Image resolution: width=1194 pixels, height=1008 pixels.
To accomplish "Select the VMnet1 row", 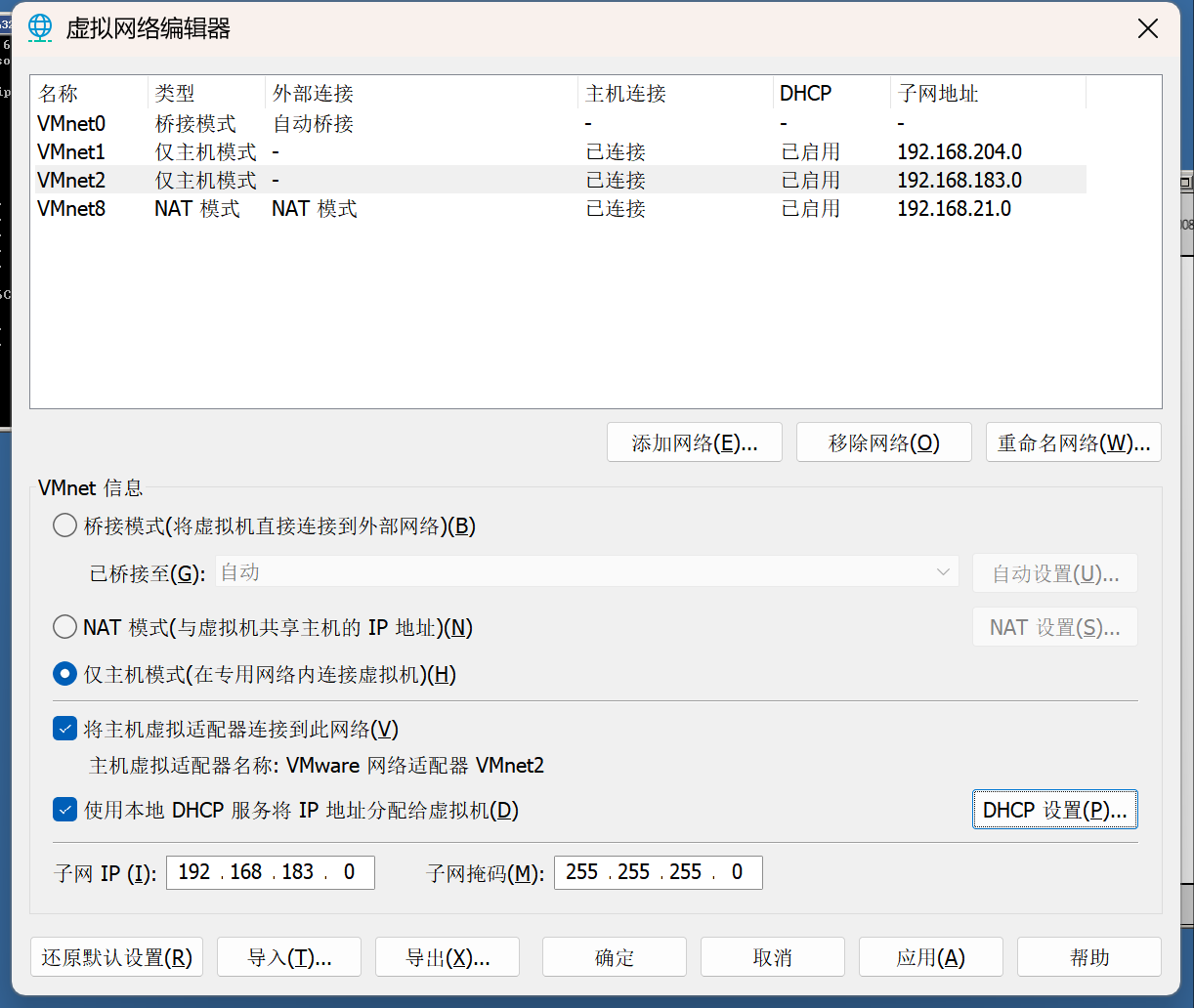I will point(559,152).
